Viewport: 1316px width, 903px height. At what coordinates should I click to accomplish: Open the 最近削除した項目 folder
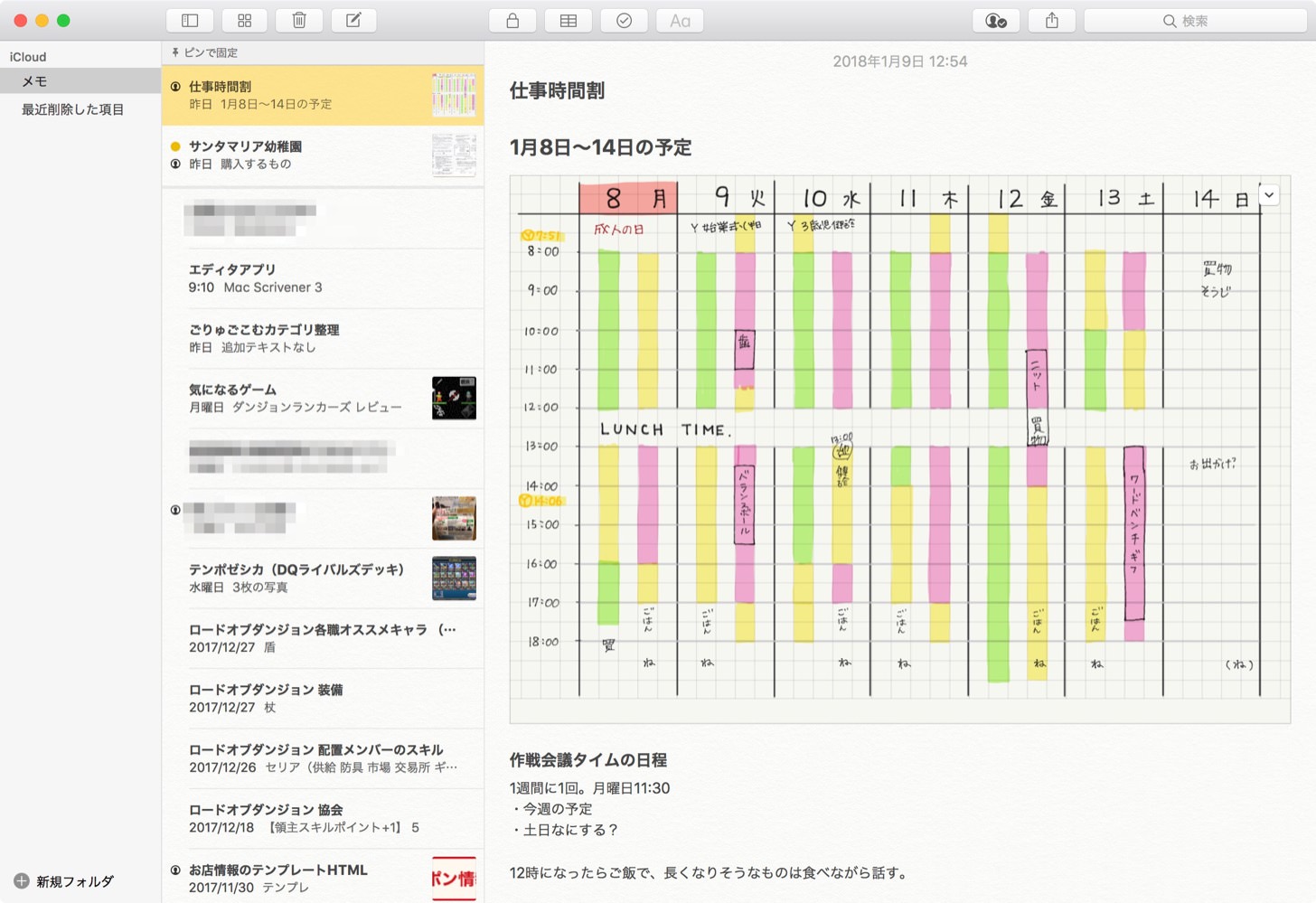72,109
